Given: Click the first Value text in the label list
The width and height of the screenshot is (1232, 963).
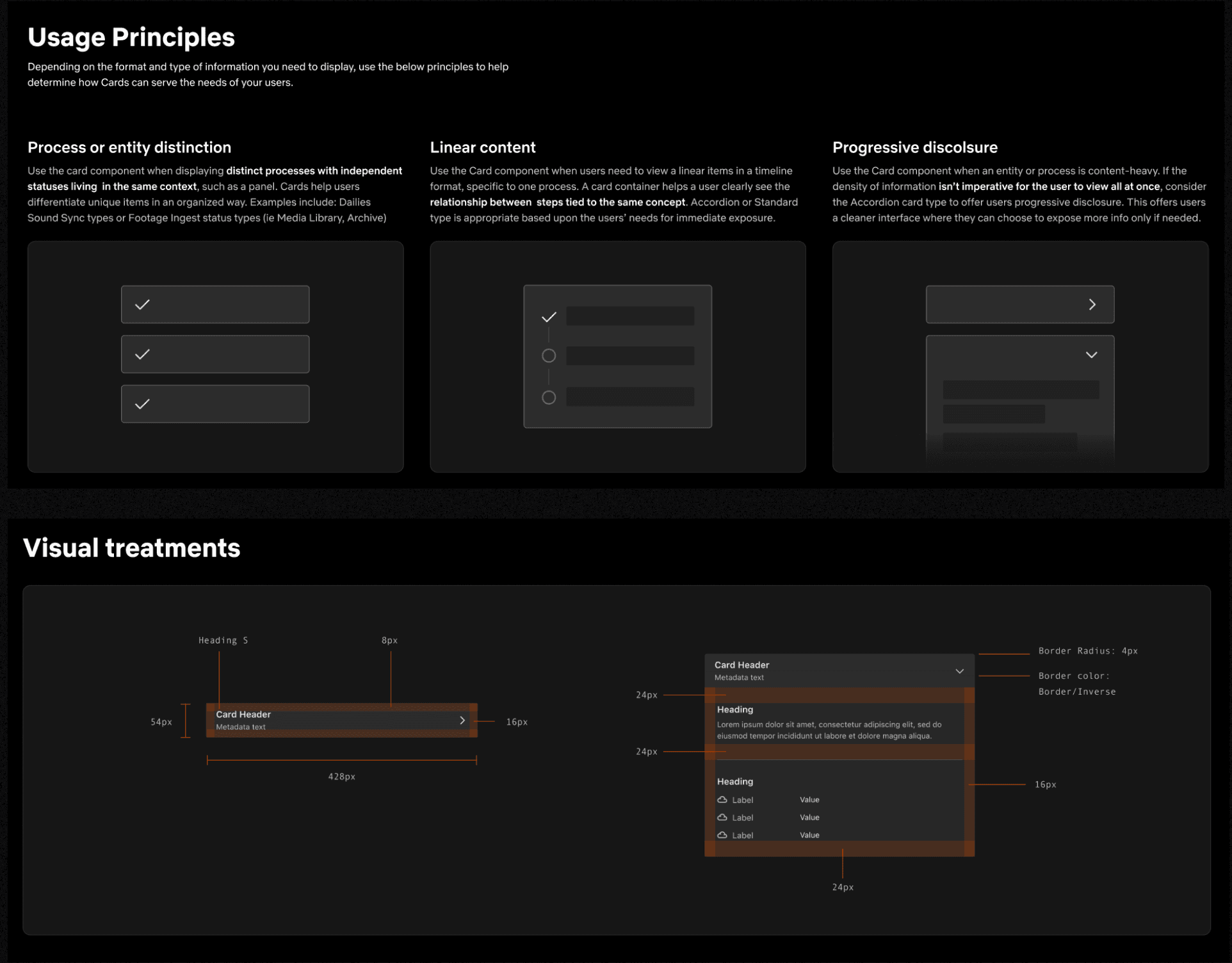Looking at the screenshot, I should (809, 800).
